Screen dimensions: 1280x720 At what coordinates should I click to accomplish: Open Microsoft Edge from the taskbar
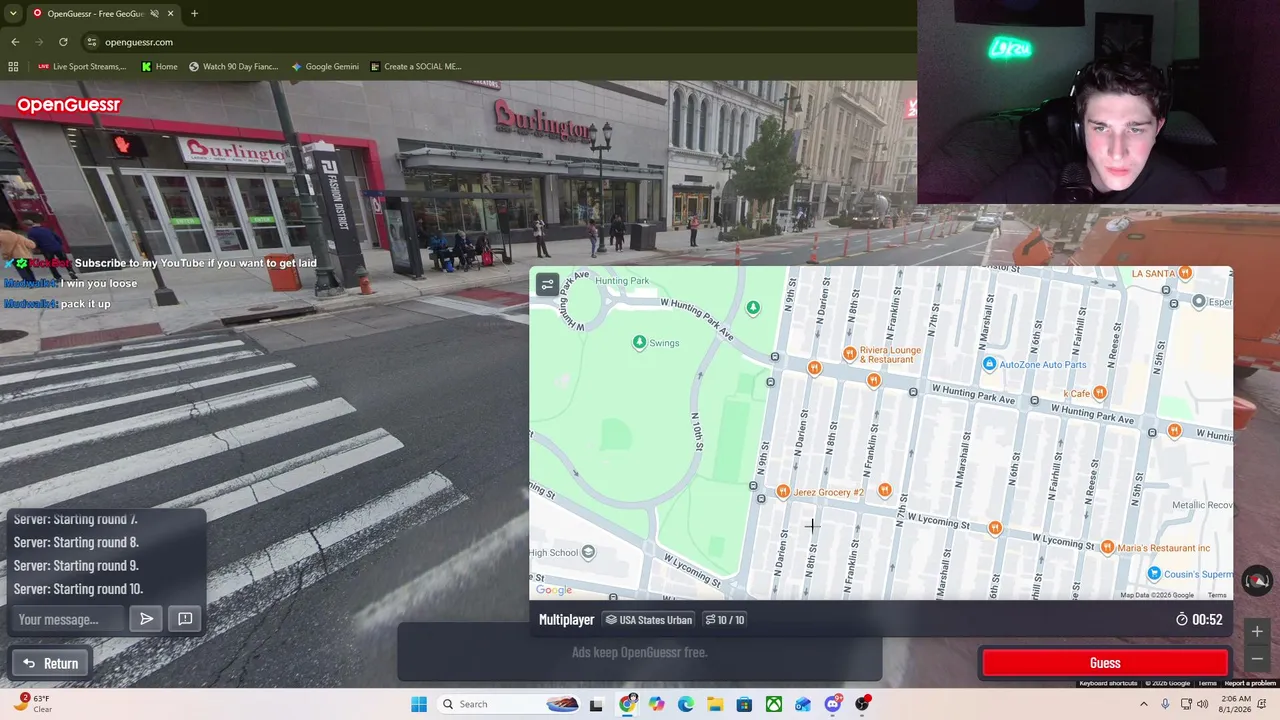pos(685,704)
